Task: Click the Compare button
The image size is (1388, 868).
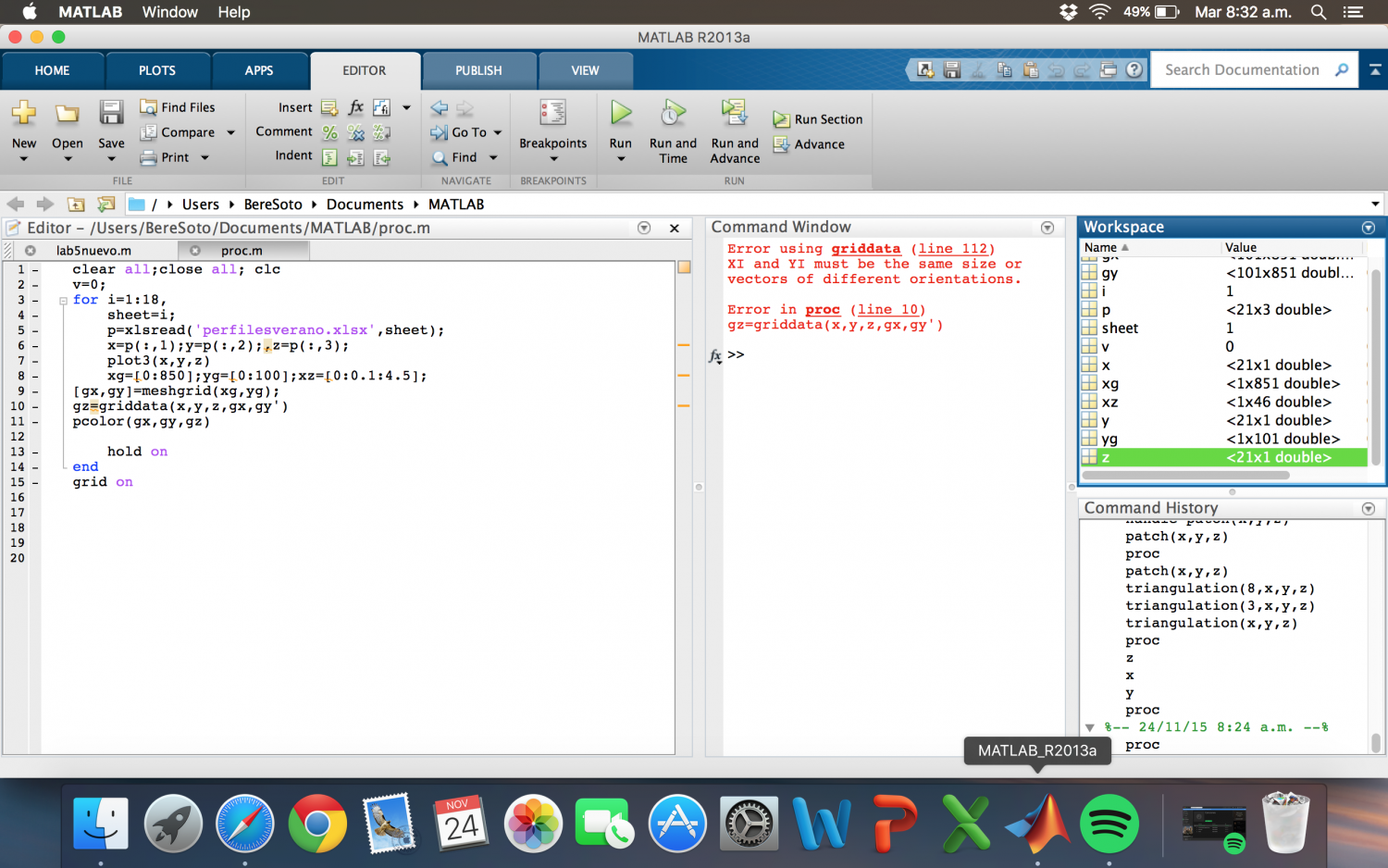Action: point(178,132)
